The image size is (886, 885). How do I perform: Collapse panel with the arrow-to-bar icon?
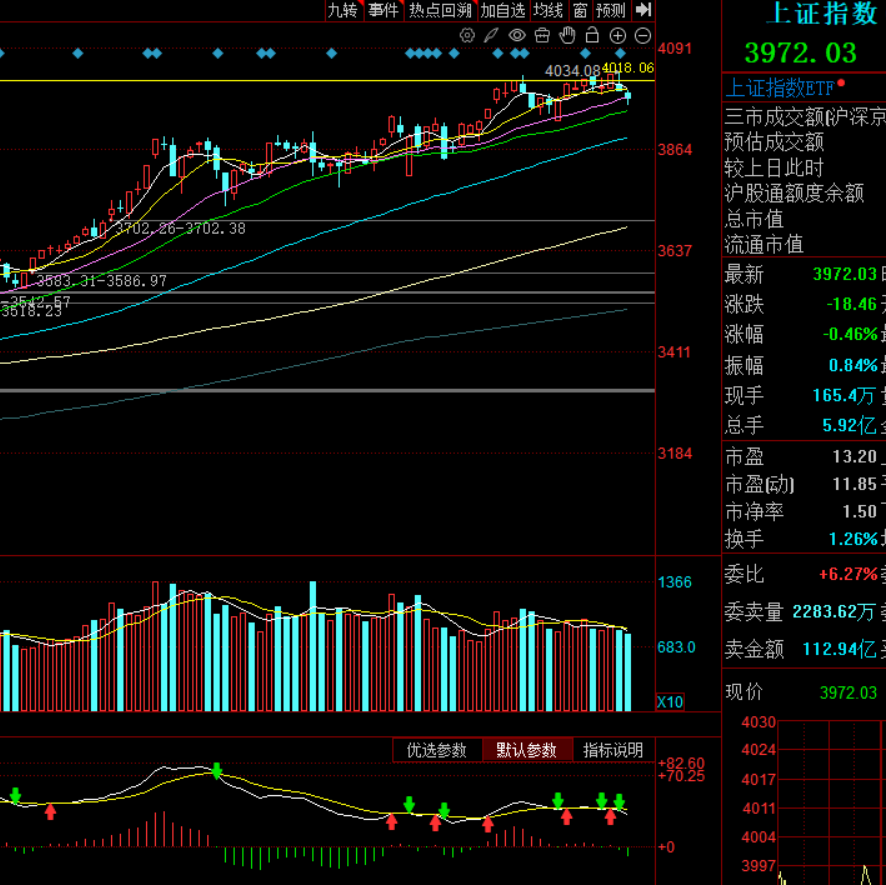(643, 10)
